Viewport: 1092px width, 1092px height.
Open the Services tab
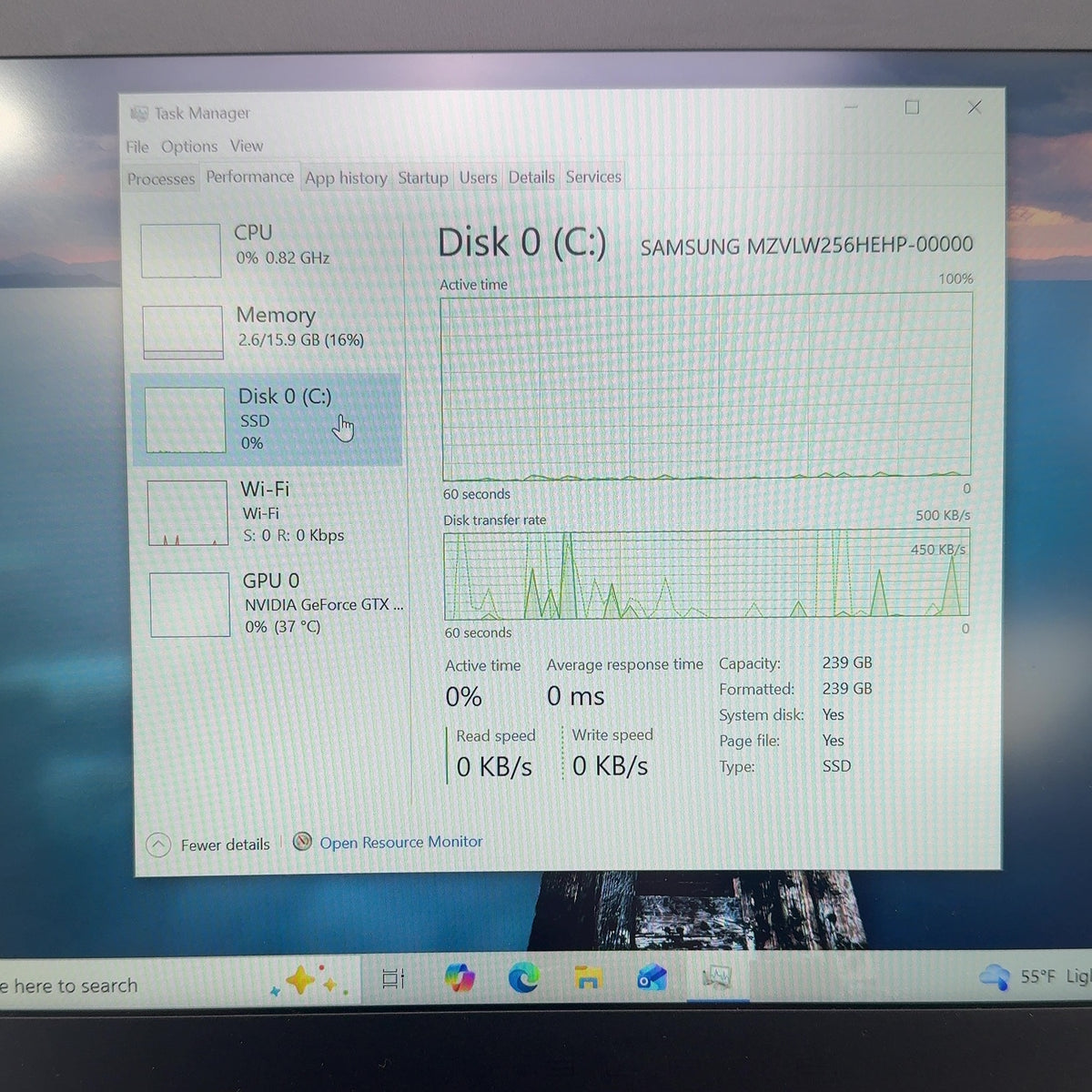(x=593, y=177)
